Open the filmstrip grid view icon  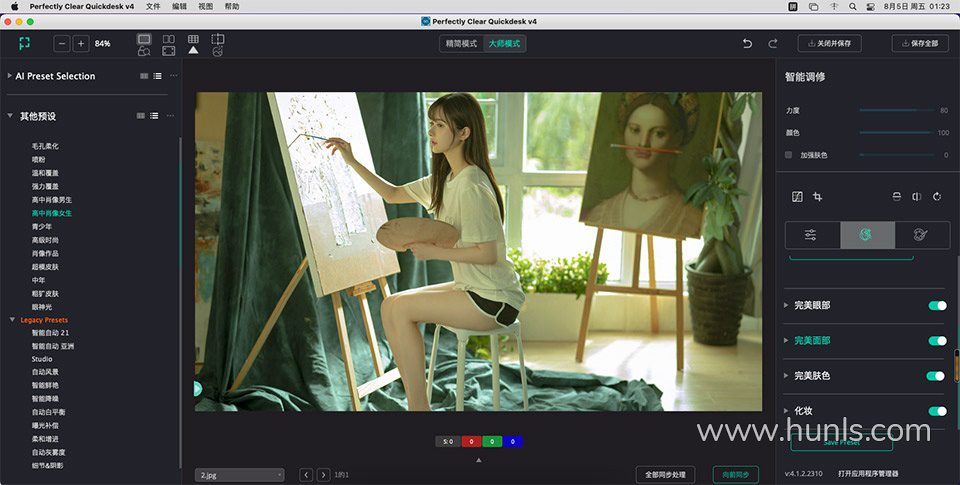[193, 39]
